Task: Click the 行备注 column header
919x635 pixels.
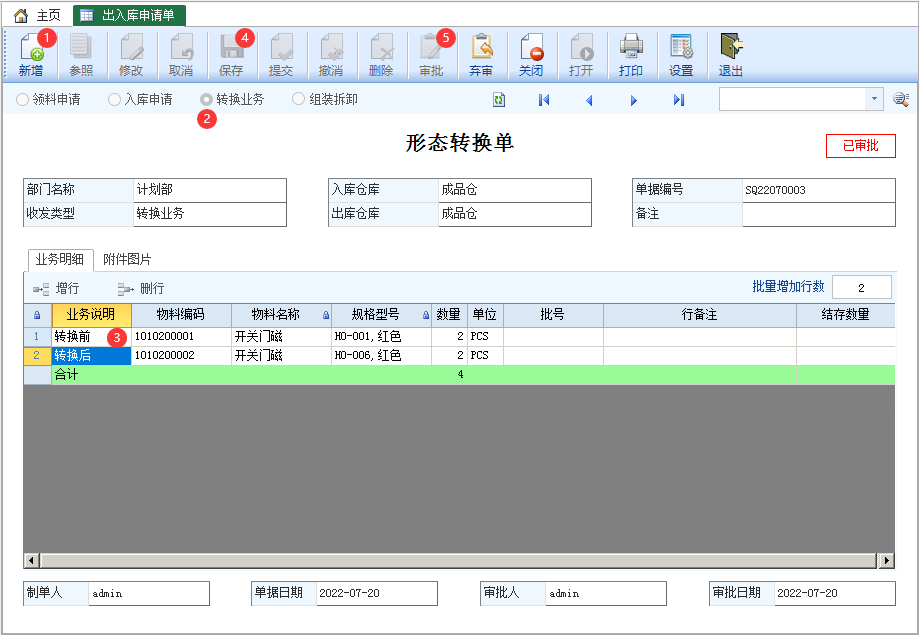Action: point(700,315)
